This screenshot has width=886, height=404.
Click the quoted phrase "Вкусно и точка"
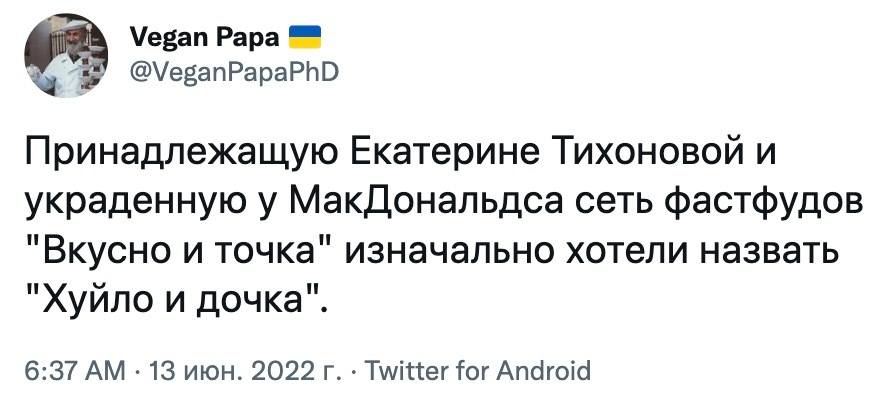(x=178, y=250)
